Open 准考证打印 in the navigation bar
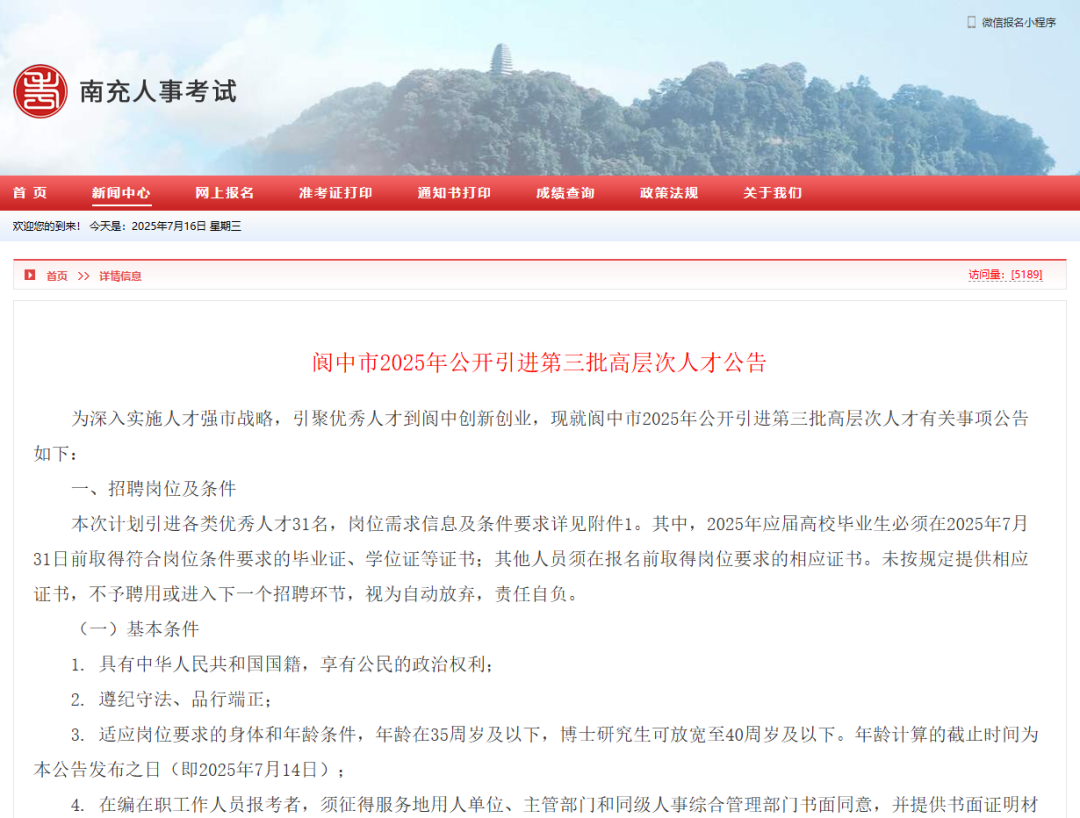Image resolution: width=1080 pixels, height=818 pixels. point(335,193)
